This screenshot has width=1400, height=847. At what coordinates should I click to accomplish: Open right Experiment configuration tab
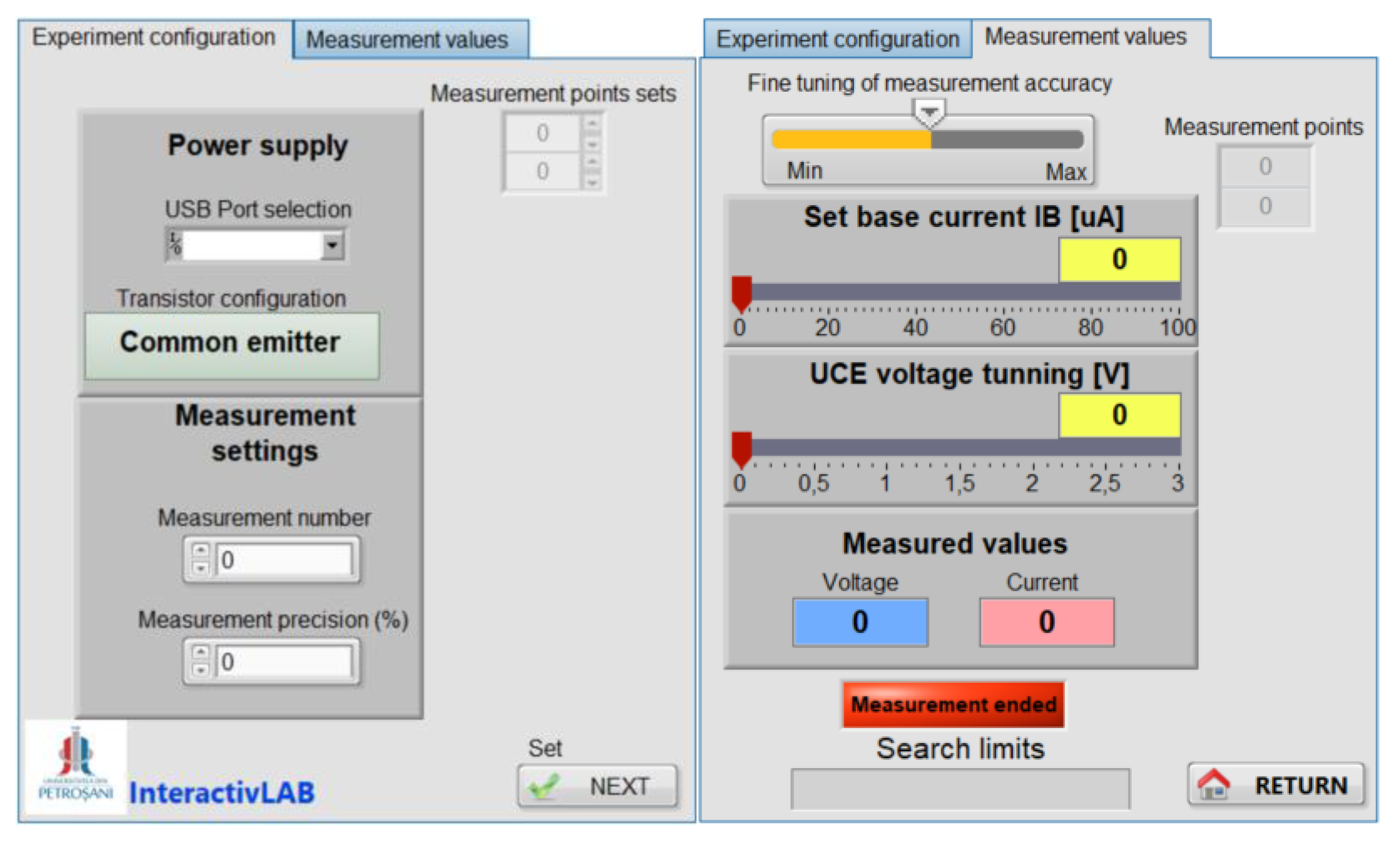(837, 40)
